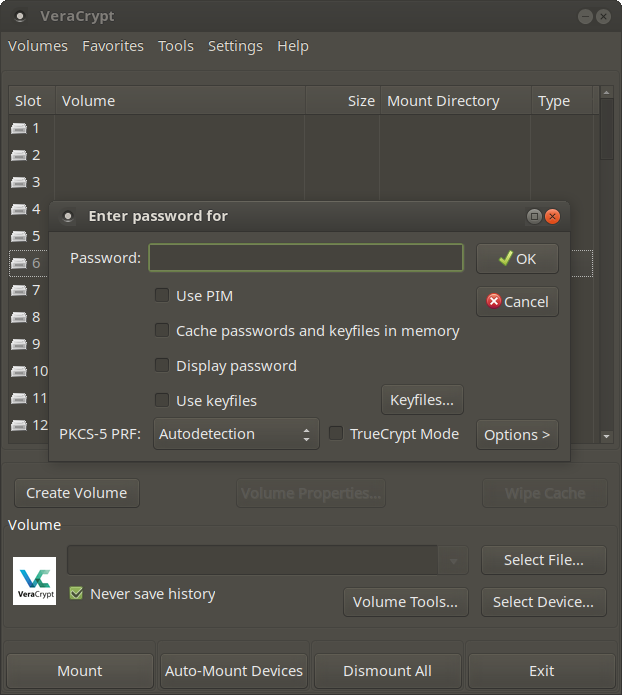Click the OK button with green checkmark
The image size is (622, 695).
tap(517, 258)
